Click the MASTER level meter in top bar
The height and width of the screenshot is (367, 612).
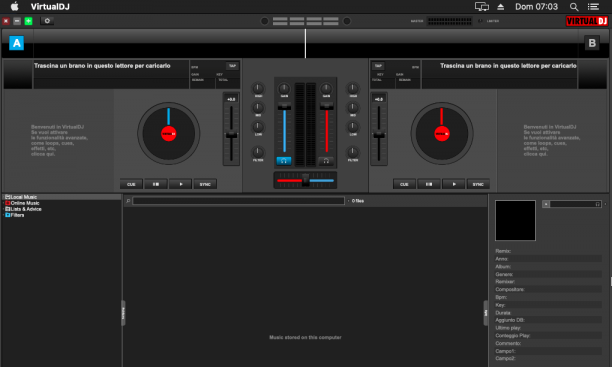450,21
